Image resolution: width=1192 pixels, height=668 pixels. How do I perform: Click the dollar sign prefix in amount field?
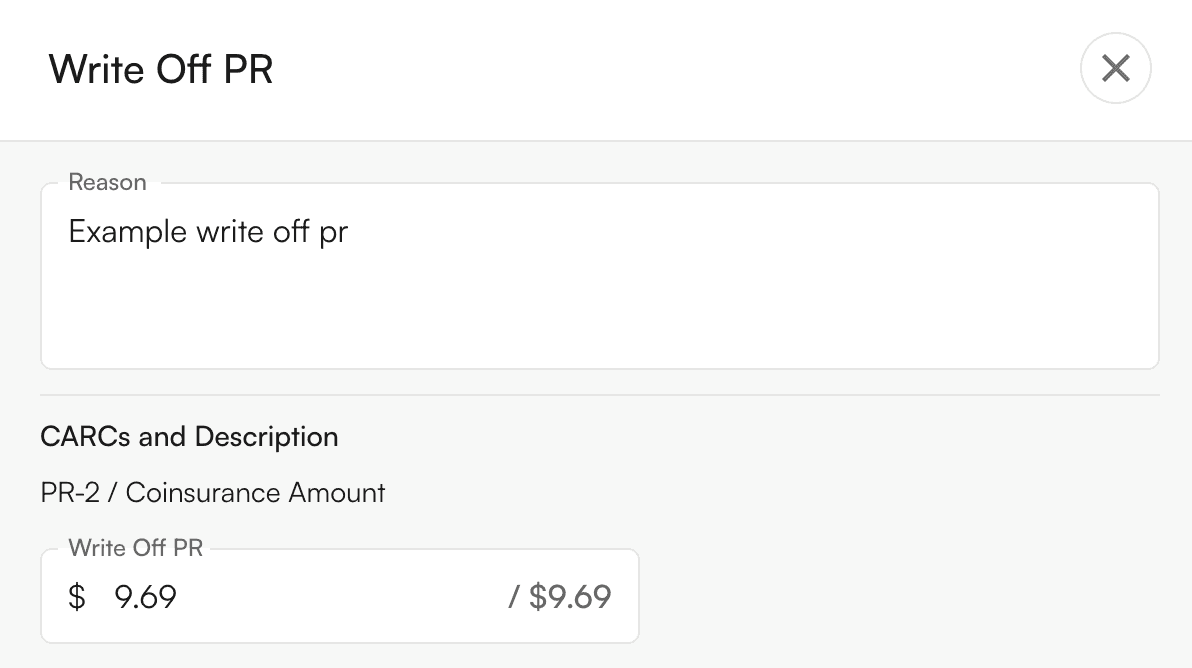[77, 597]
